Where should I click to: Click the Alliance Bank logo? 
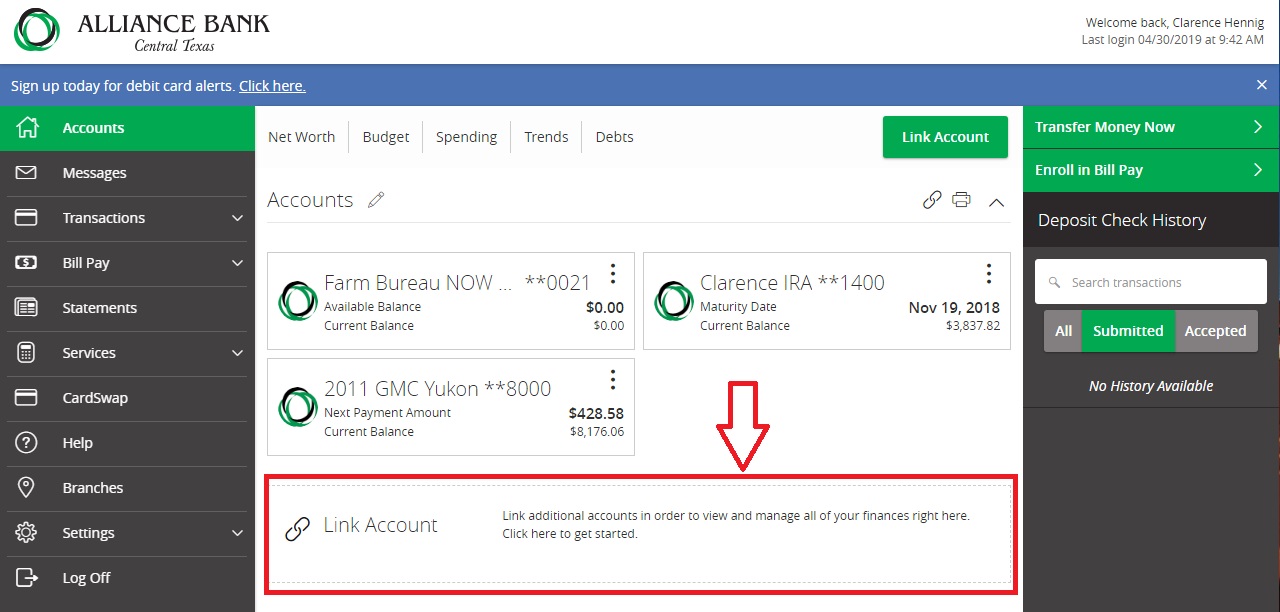pyautogui.click(x=142, y=31)
